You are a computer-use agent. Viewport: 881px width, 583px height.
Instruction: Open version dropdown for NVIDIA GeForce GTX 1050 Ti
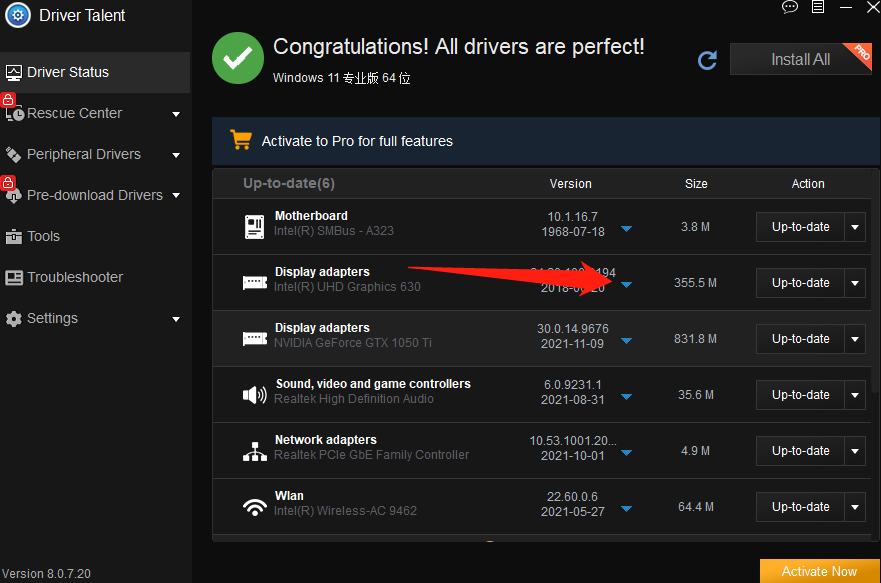pyautogui.click(x=626, y=341)
